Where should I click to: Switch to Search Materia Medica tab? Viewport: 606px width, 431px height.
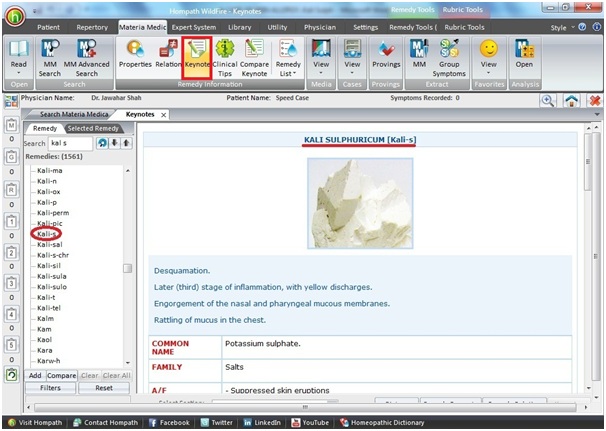(x=74, y=114)
